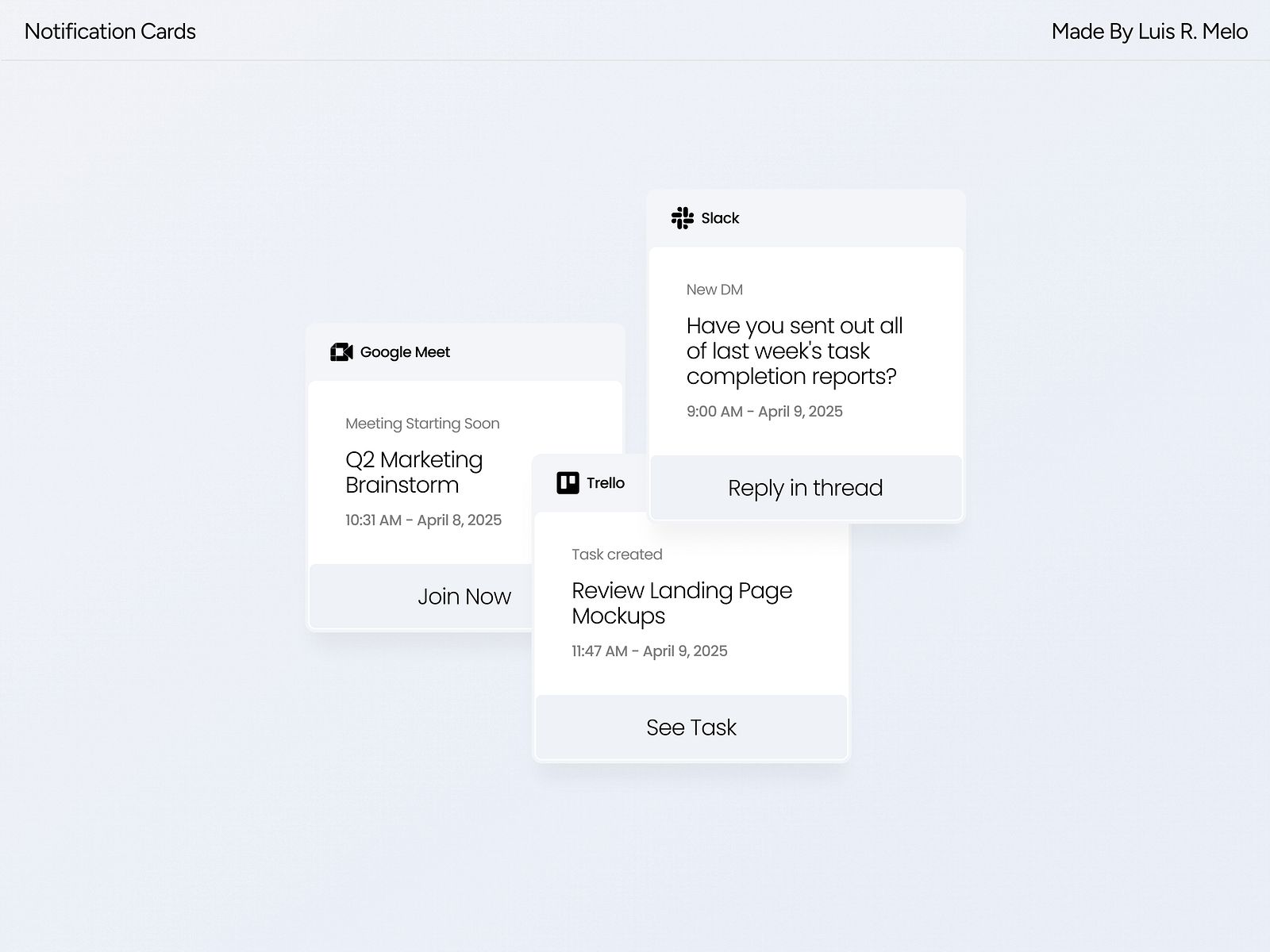
Task: Open the Slack message about completion reports
Action: click(x=794, y=351)
